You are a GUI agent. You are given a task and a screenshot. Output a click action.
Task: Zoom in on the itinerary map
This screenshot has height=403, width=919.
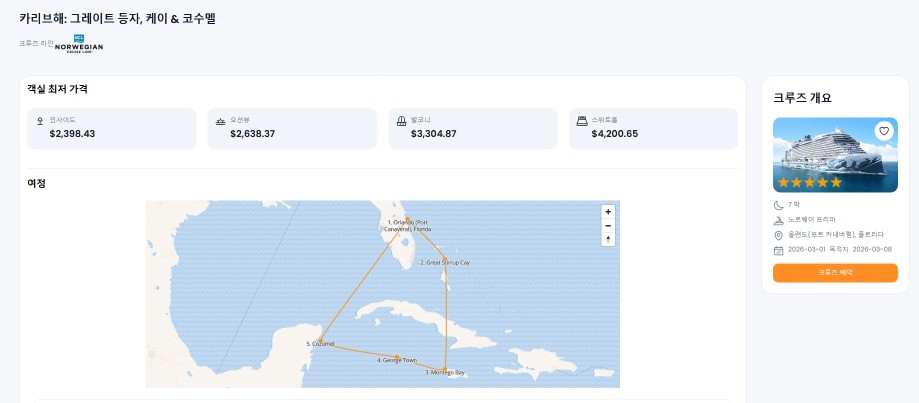tap(608, 212)
